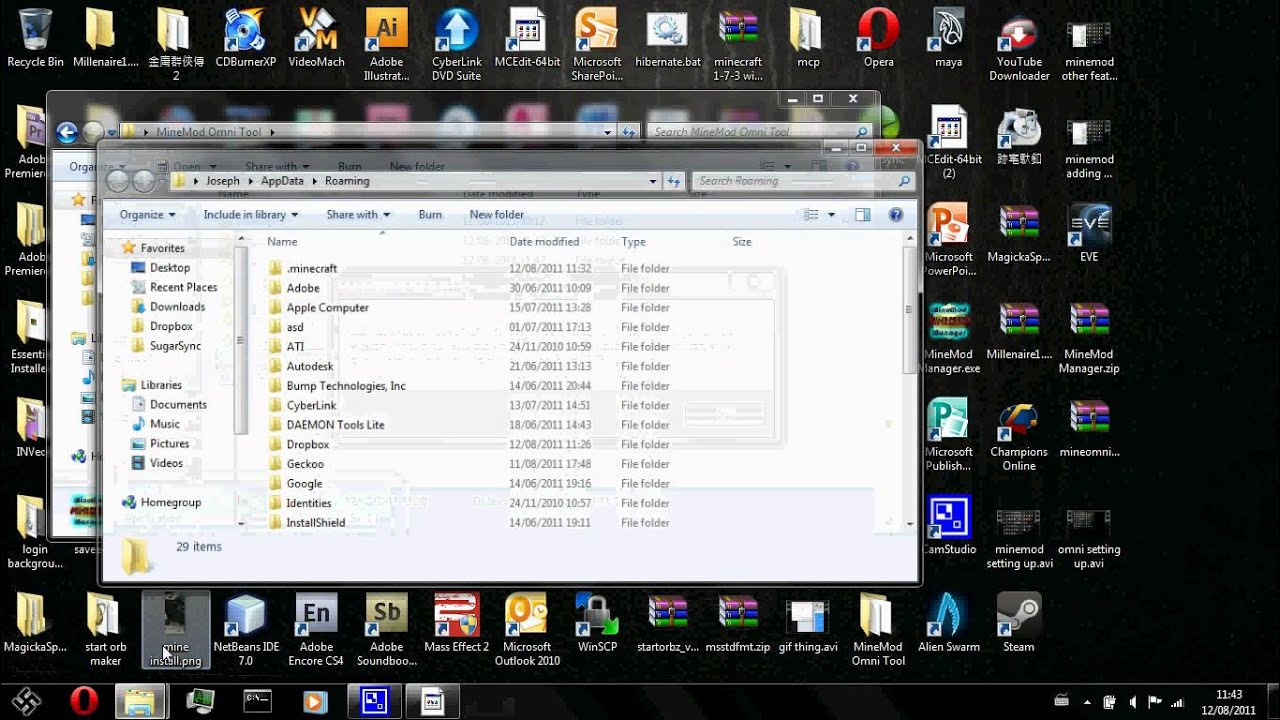Image resolution: width=1280 pixels, height=720 pixels.
Task: Click AppData in the address breadcrumb
Action: 283,181
